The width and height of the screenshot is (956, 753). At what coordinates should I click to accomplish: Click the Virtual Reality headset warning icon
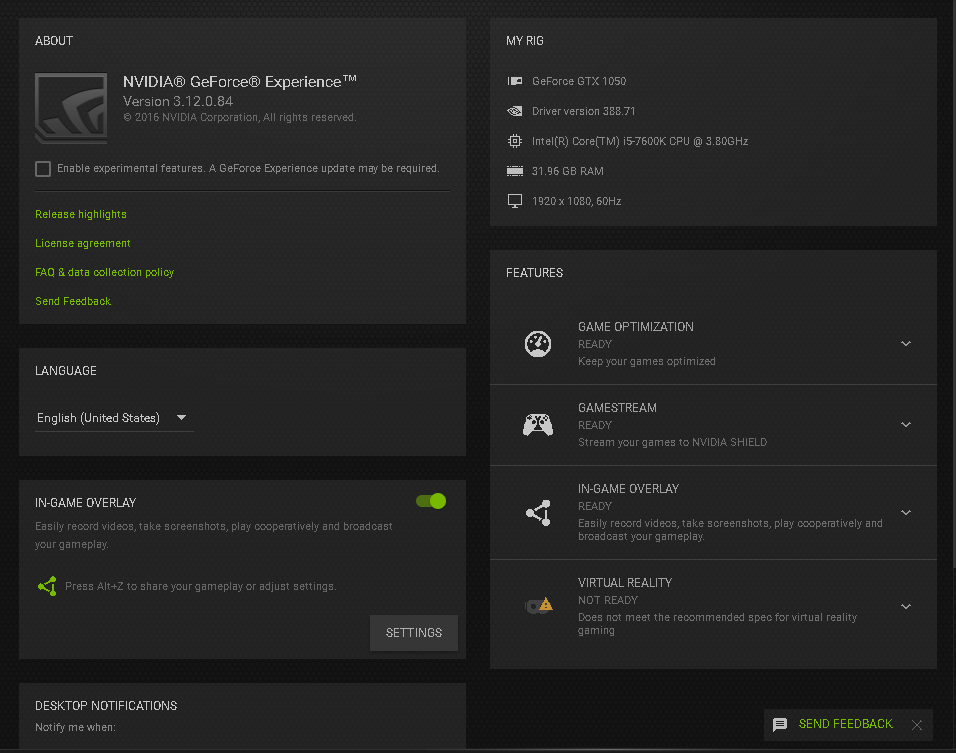[539, 605]
